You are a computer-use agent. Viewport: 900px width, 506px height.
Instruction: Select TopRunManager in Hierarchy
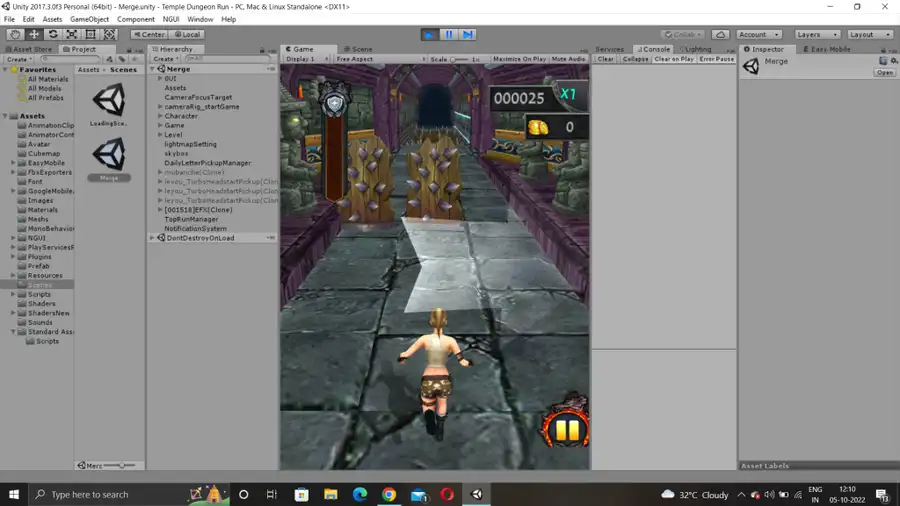click(191, 219)
